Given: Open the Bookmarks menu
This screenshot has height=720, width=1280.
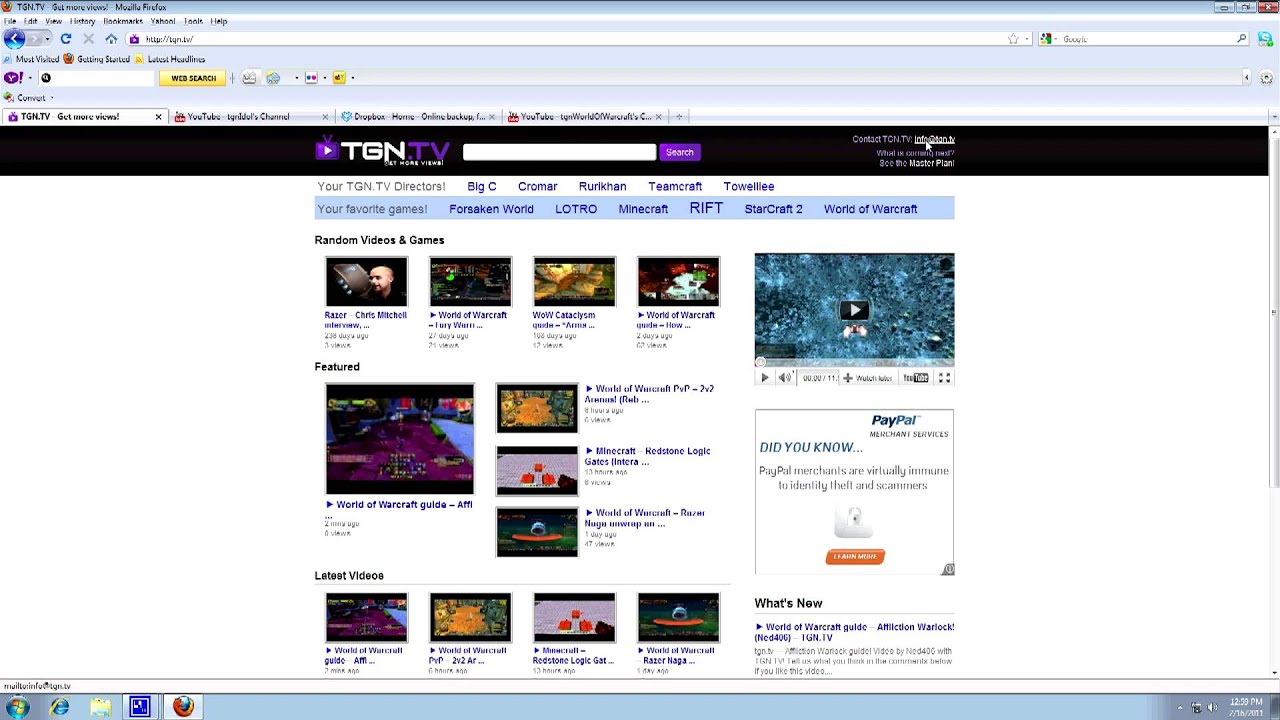Looking at the screenshot, I should [x=122, y=21].
